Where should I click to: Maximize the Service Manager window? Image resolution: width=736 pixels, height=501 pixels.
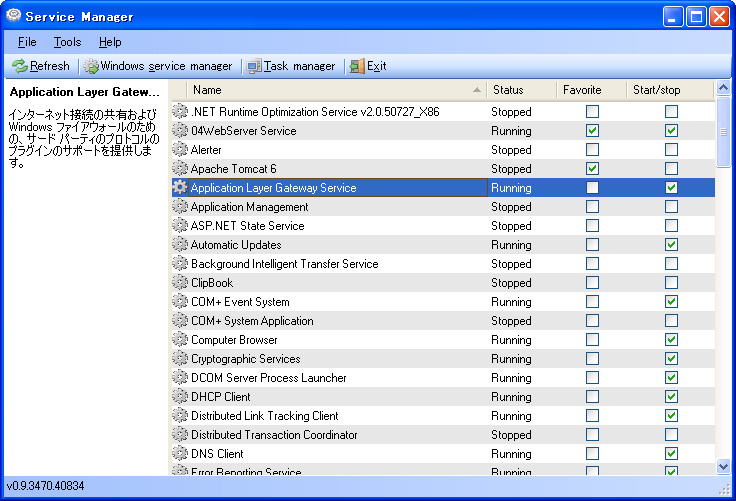[x=696, y=17]
